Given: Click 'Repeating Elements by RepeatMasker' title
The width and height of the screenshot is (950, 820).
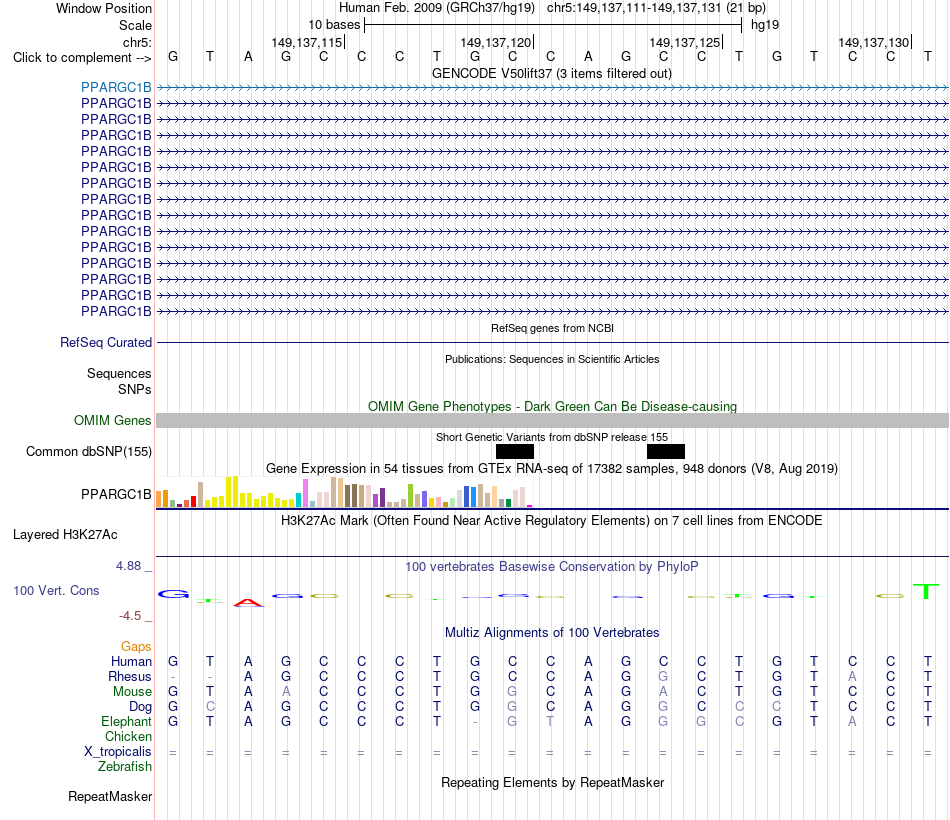Looking at the screenshot, I should pos(552,782).
